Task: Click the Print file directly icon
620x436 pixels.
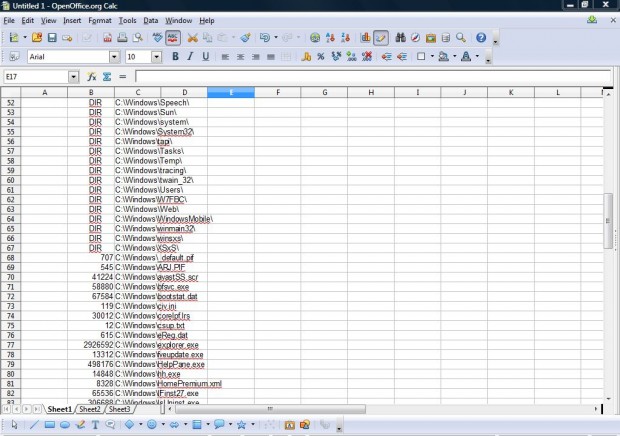Action: pos(122,38)
